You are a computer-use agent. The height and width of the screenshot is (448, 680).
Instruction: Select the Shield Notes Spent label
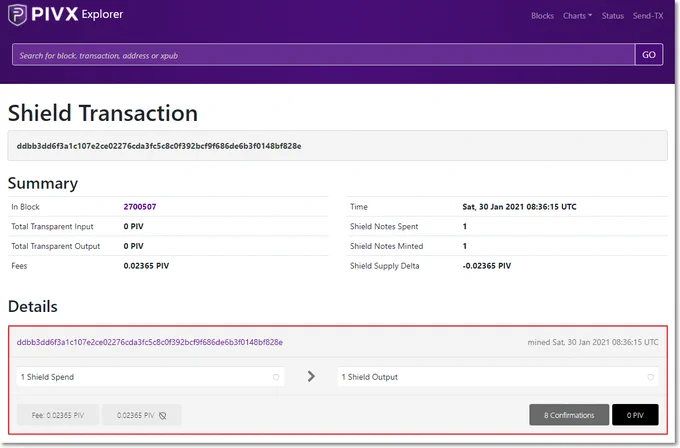click(x=384, y=226)
